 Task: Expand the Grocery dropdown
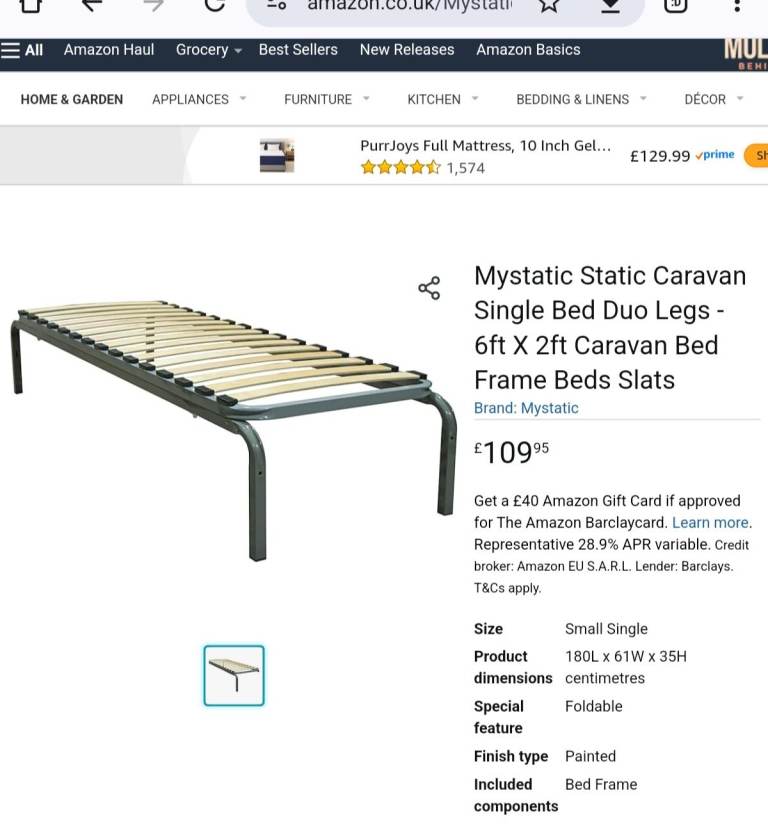click(208, 49)
